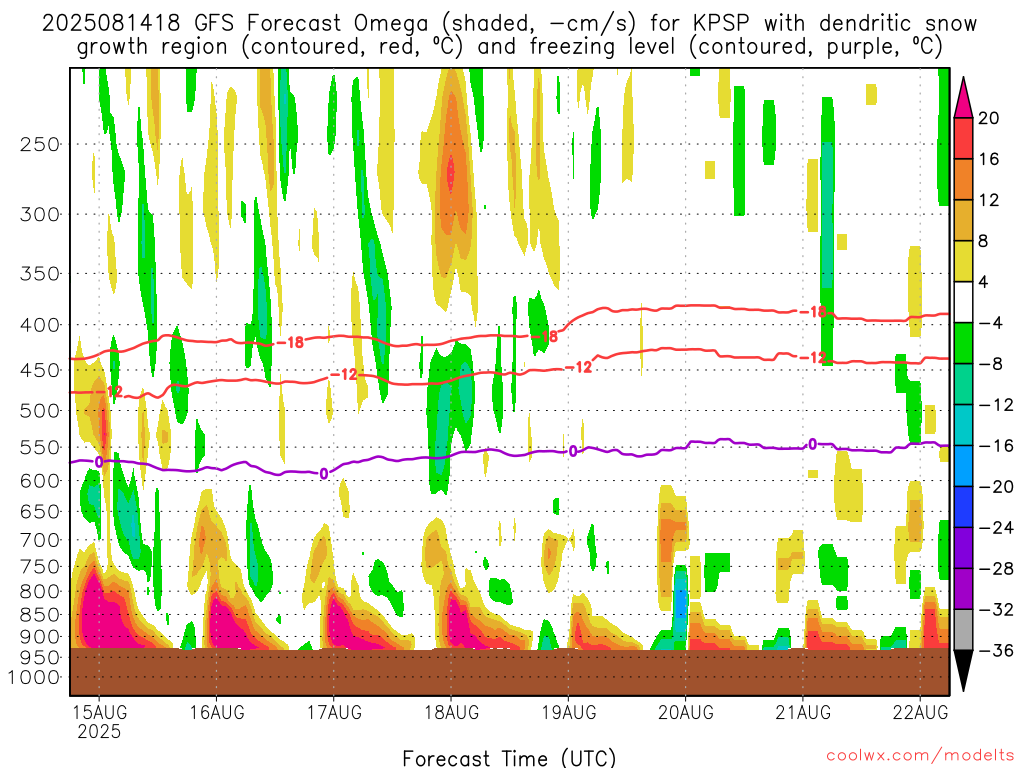The width and height of the screenshot is (1024, 768).
Task: Click the year 2025 under 15AUG
Action: tap(99, 731)
